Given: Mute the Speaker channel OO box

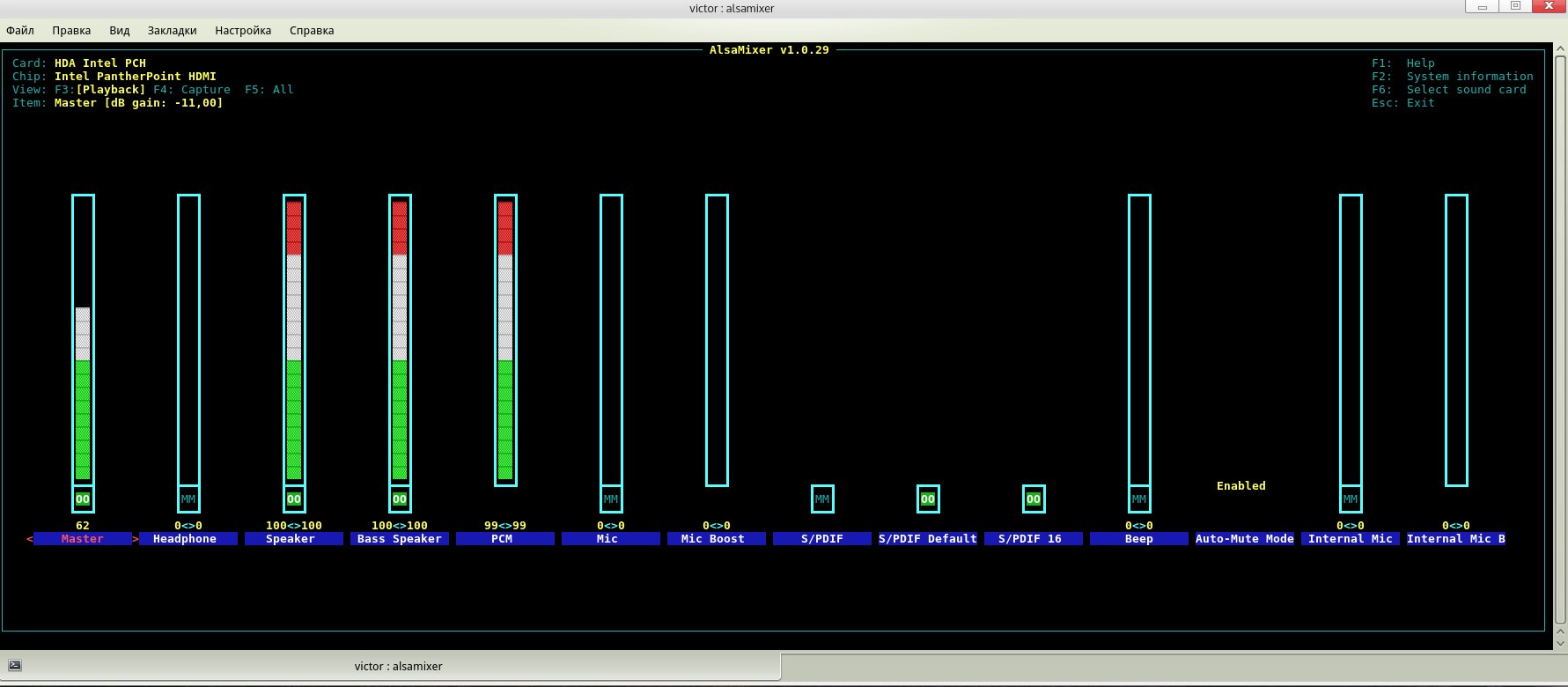Looking at the screenshot, I should pos(294,499).
